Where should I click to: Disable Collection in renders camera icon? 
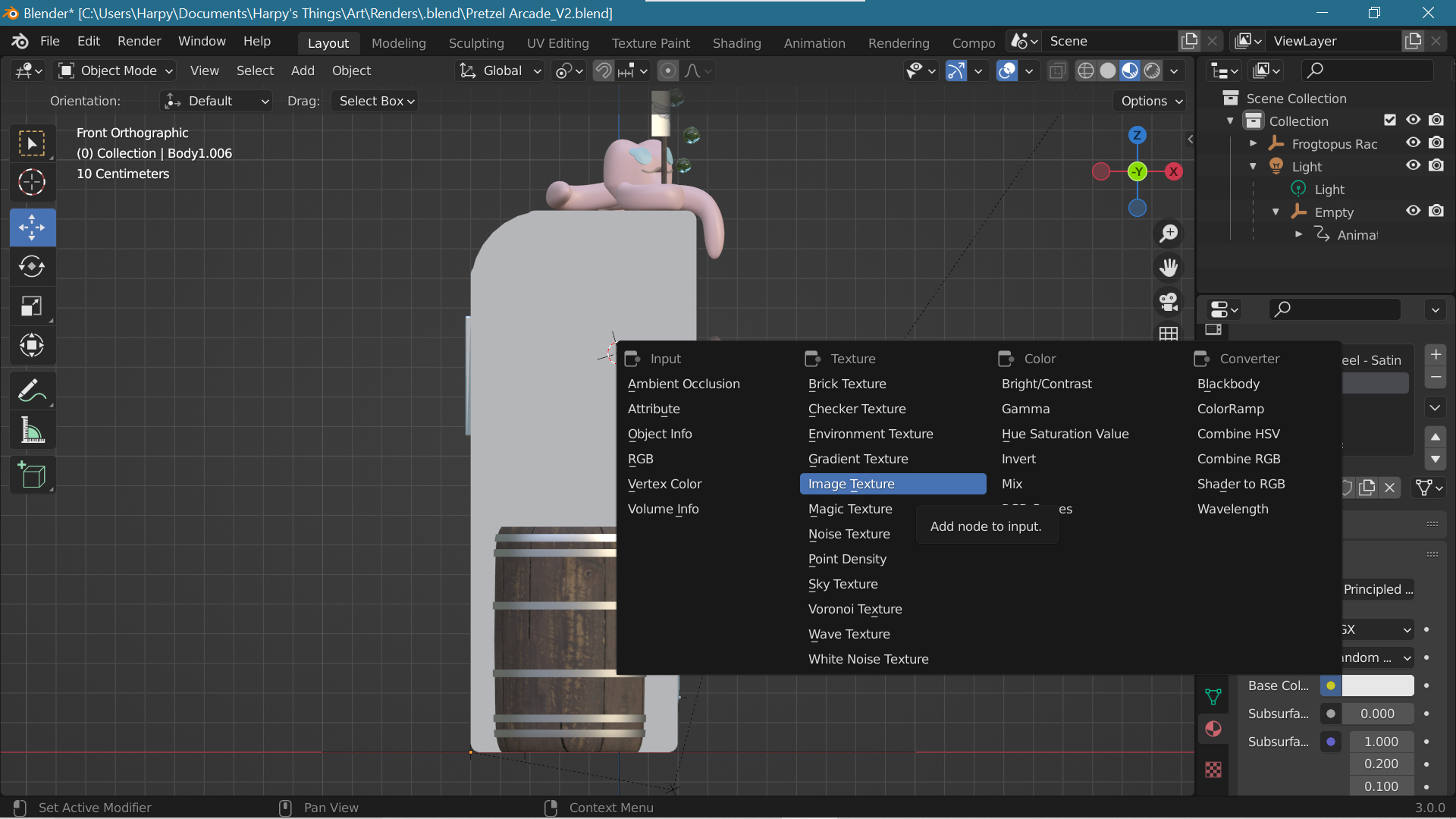1436,120
